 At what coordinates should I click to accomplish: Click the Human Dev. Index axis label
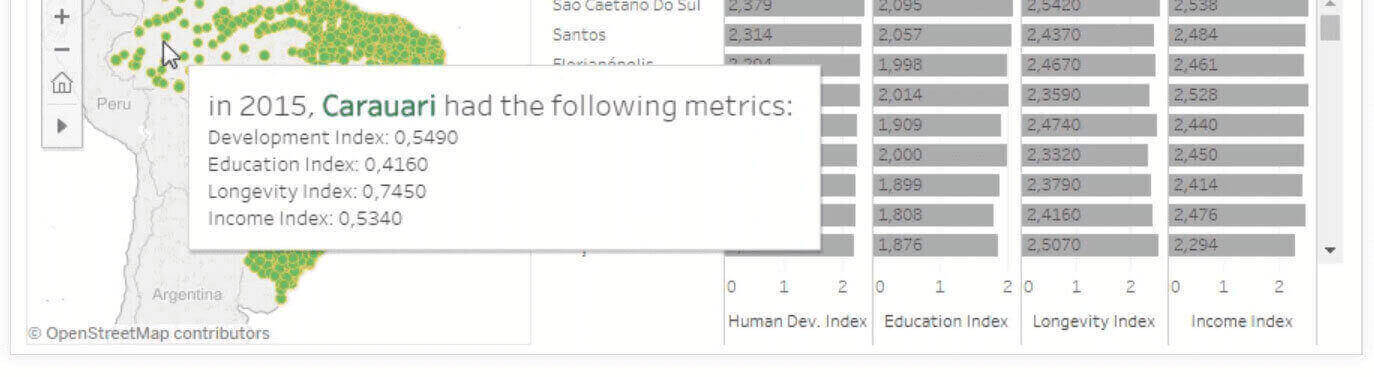[797, 321]
